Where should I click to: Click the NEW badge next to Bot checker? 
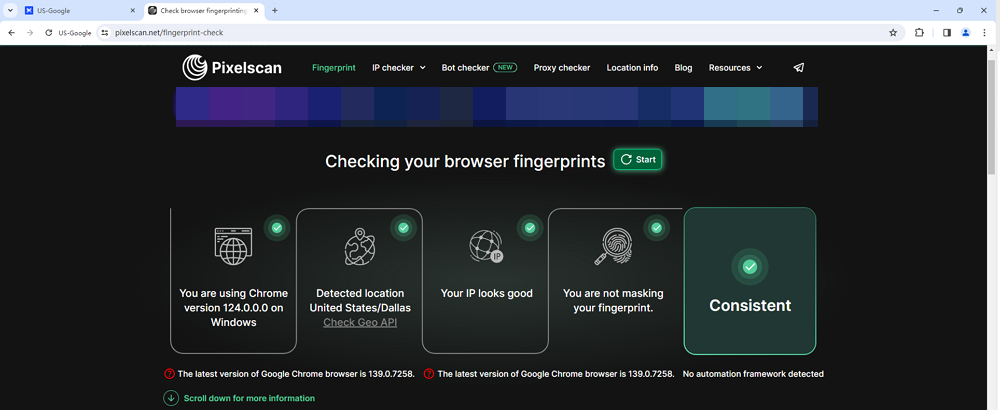point(505,68)
